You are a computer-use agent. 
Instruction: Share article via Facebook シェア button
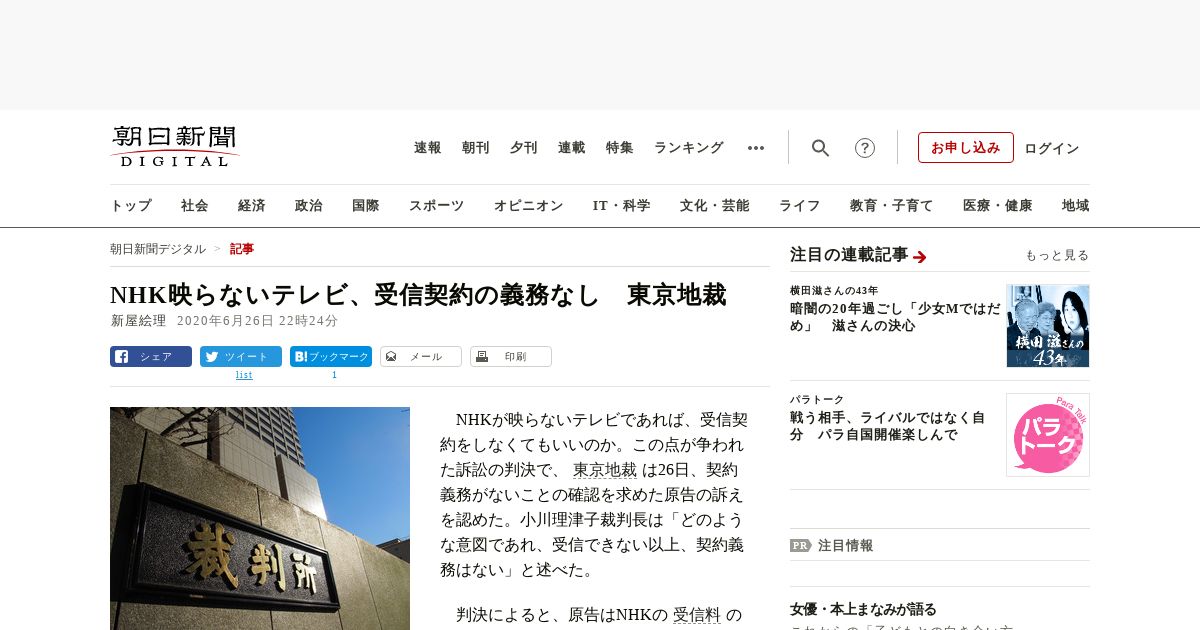click(x=151, y=356)
